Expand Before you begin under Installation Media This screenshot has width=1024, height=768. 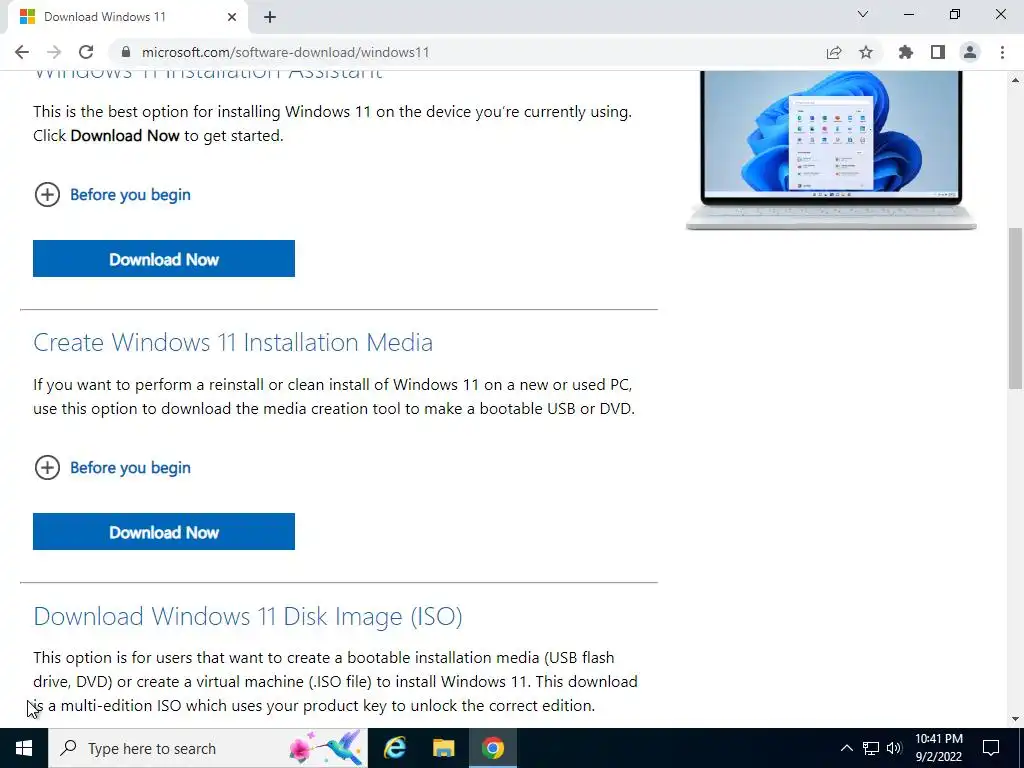(x=112, y=468)
